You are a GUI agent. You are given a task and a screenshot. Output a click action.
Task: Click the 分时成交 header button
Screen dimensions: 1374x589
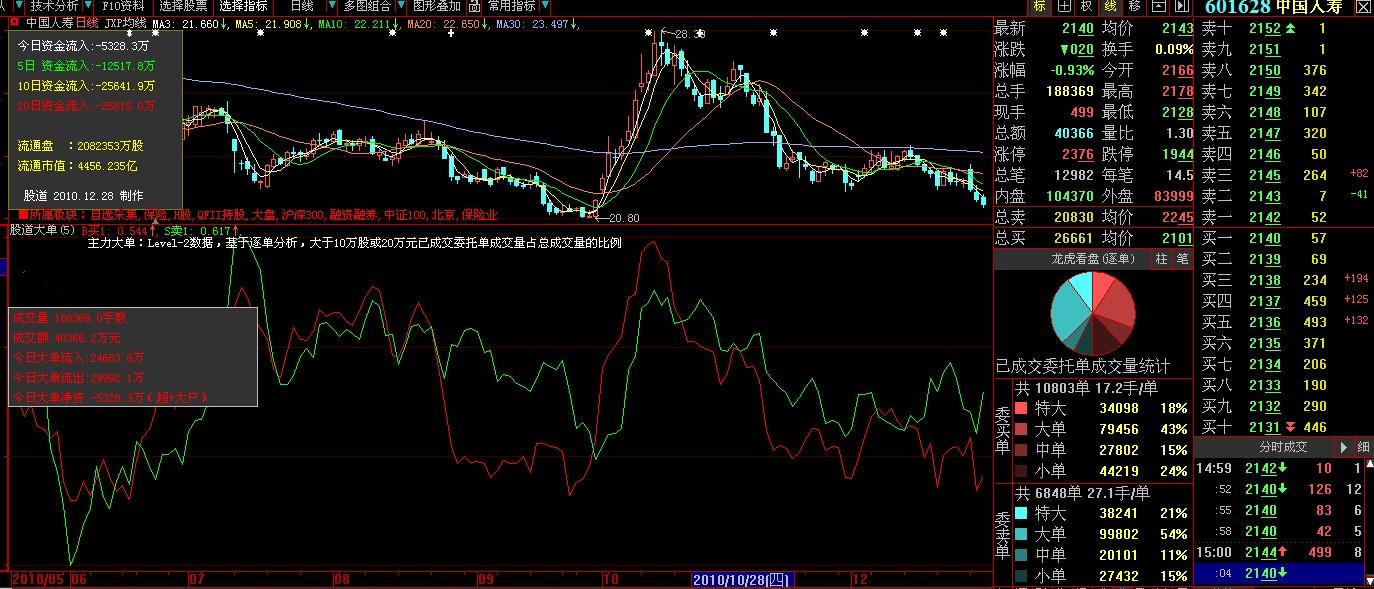coord(1283,447)
